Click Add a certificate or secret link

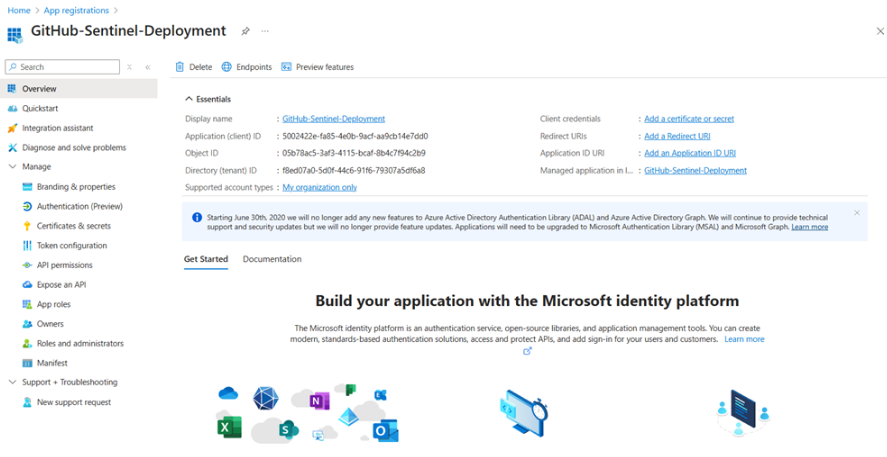tap(688, 119)
